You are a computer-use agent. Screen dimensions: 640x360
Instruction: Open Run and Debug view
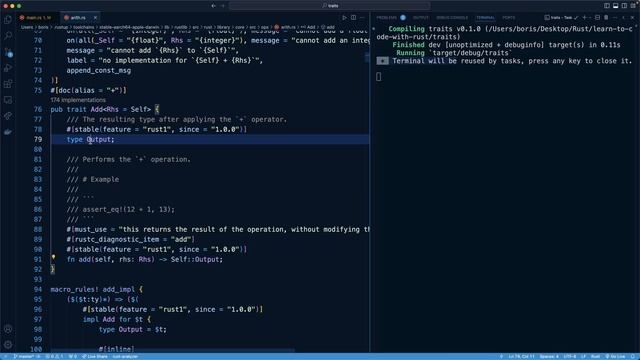(8, 68)
